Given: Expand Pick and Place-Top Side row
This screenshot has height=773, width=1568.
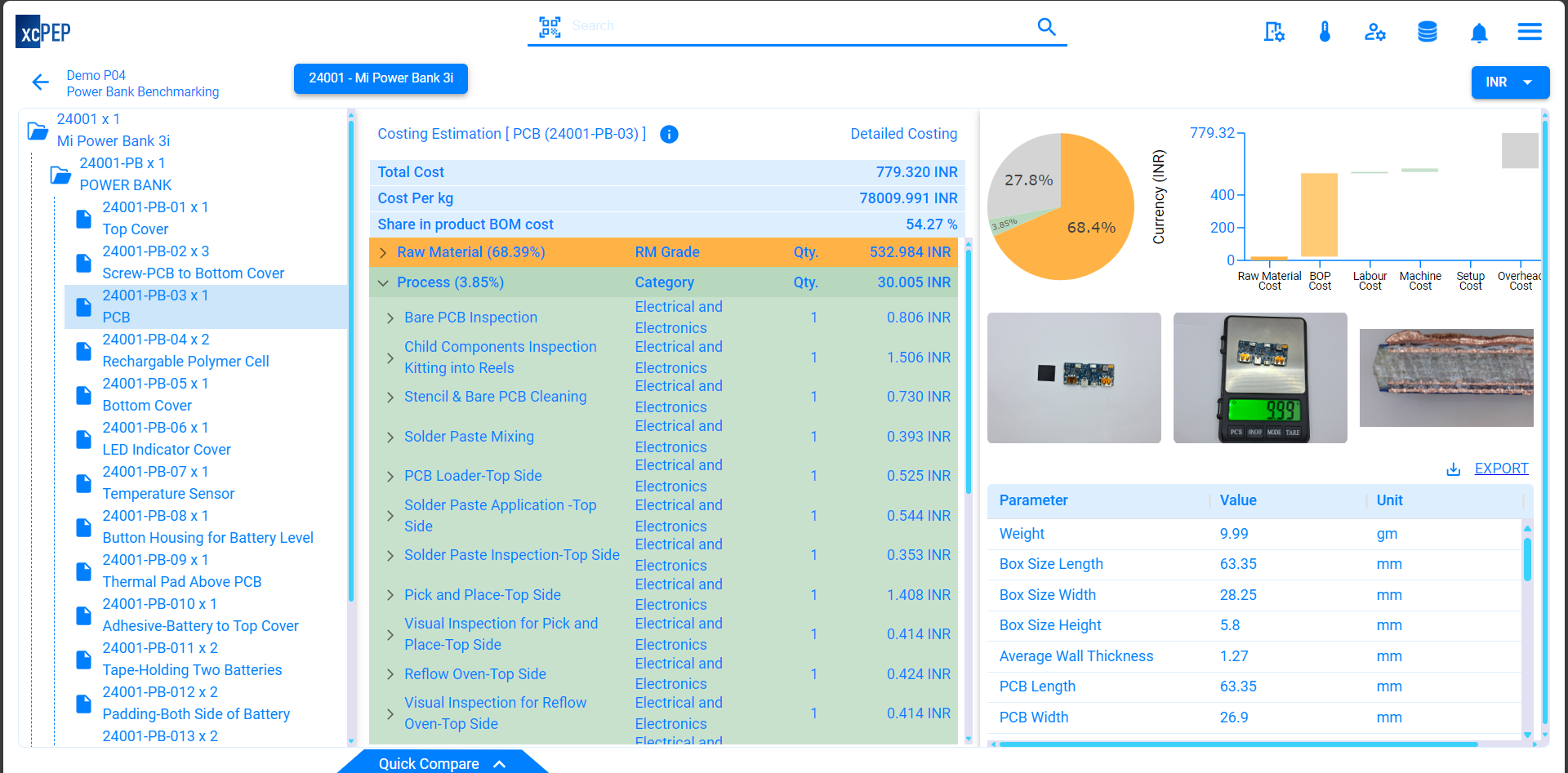Looking at the screenshot, I should [x=390, y=596].
